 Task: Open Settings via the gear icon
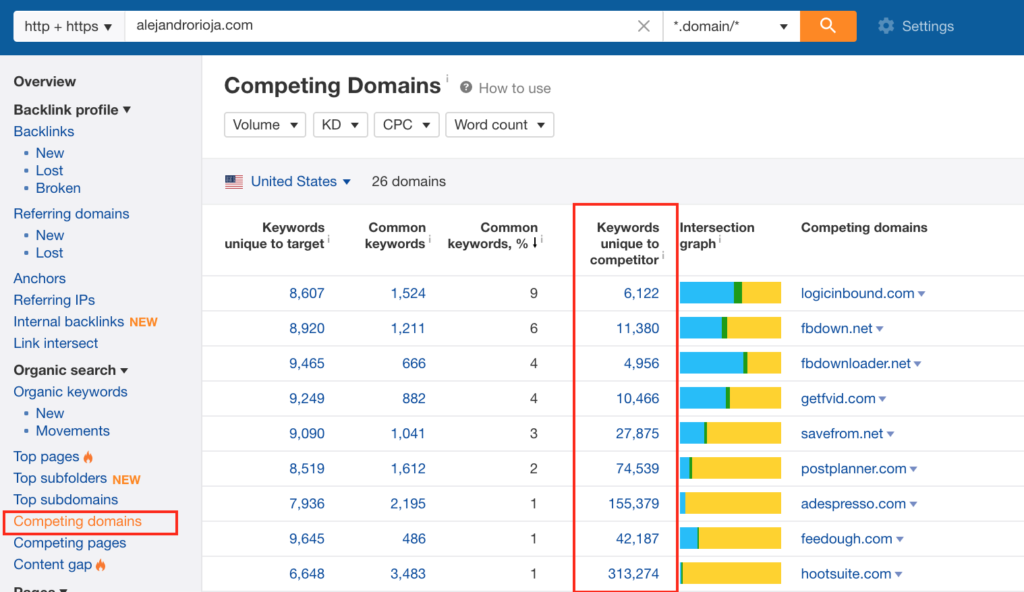886,26
